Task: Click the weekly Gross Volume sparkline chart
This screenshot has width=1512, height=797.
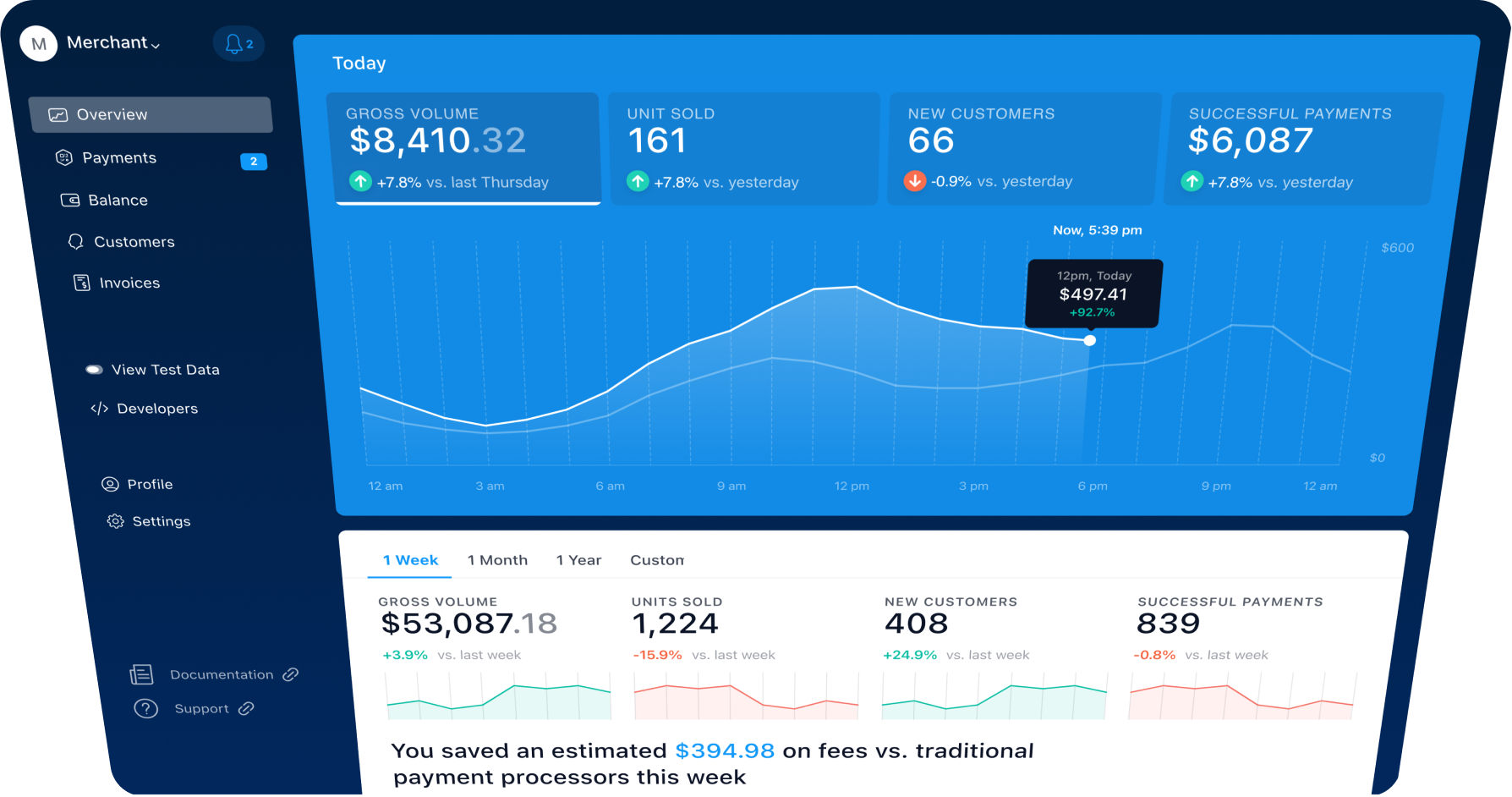Action: pos(498,697)
